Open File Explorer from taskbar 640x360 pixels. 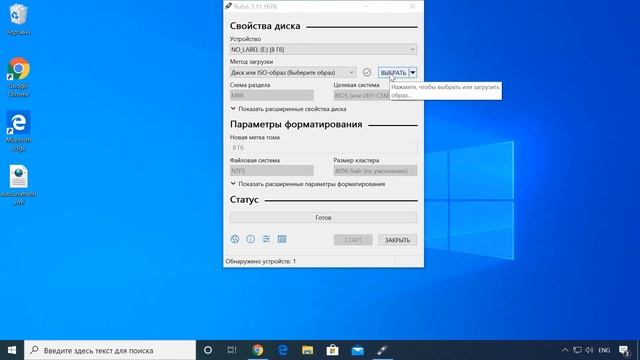point(307,350)
